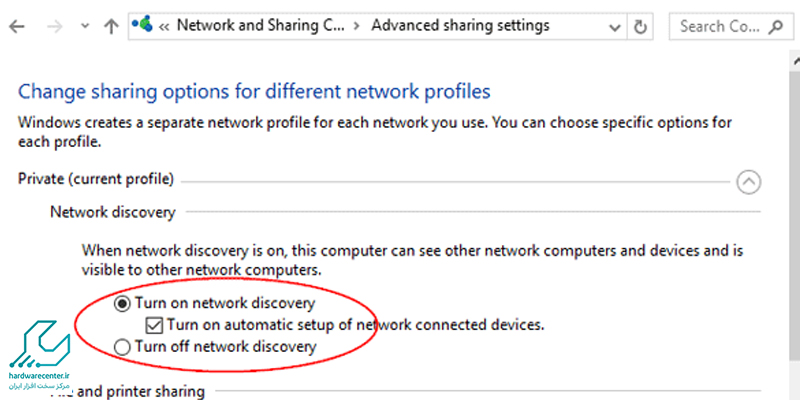Screen dimensions: 800x400
Task: Select Turn on network discovery
Action: (214, 304)
